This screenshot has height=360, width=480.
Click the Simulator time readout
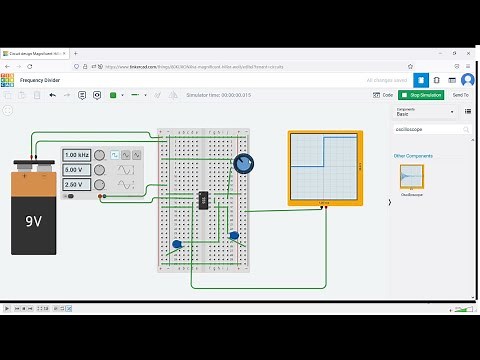(x=219, y=95)
